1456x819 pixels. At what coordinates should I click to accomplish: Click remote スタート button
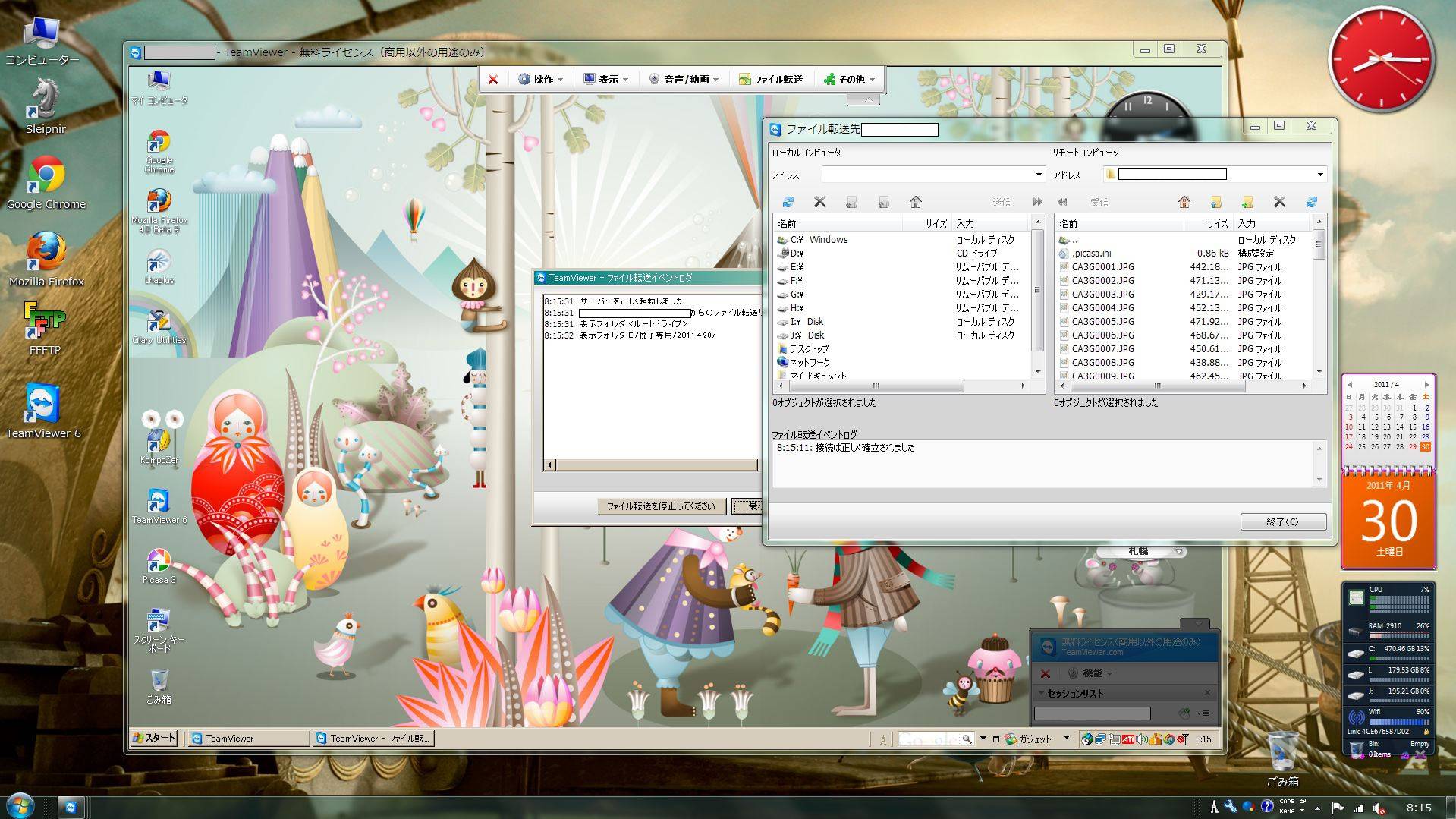pos(154,738)
